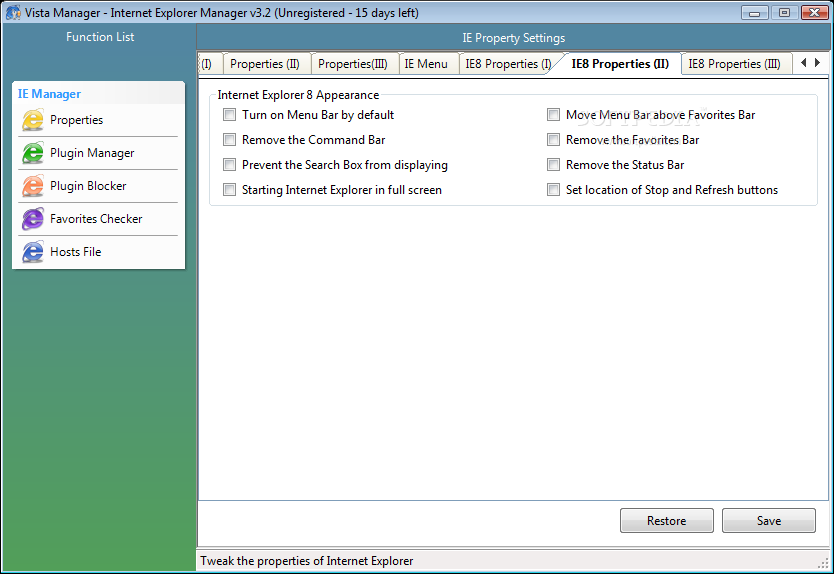Click the purple Favorites Checker icon

[32, 219]
